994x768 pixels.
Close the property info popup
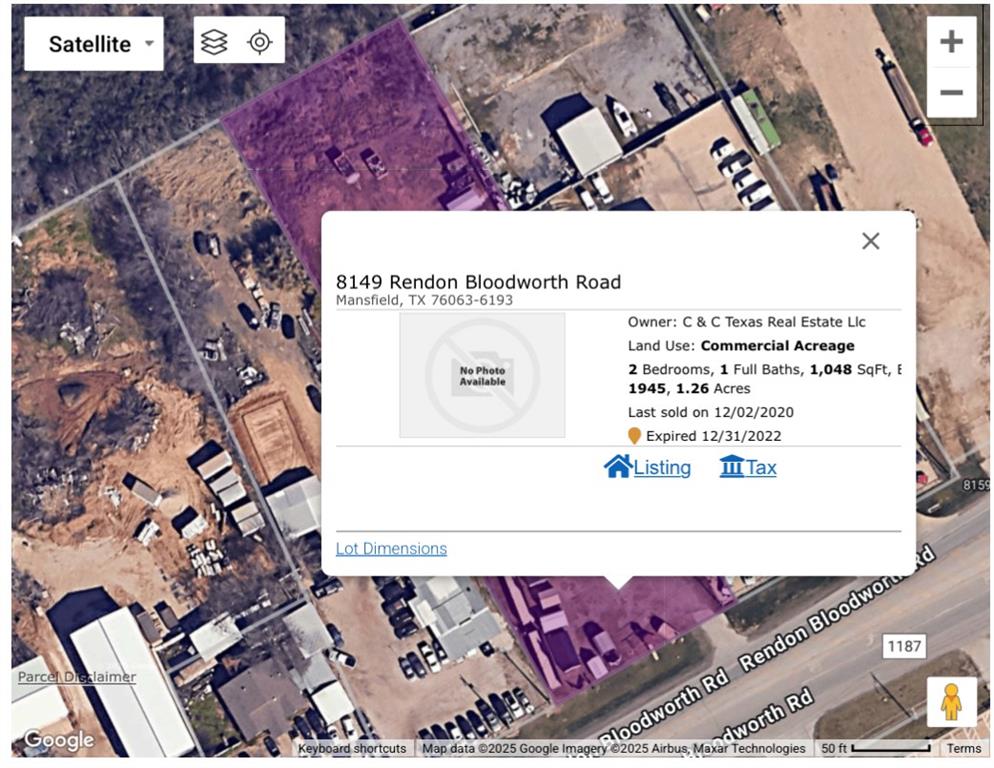tap(870, 241)
